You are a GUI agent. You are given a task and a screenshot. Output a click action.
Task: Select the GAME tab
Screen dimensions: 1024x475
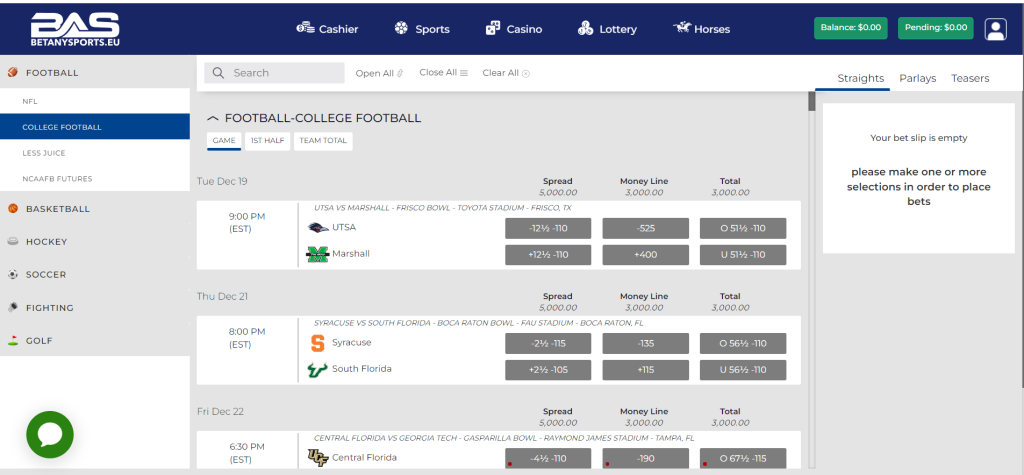(224, 140)
